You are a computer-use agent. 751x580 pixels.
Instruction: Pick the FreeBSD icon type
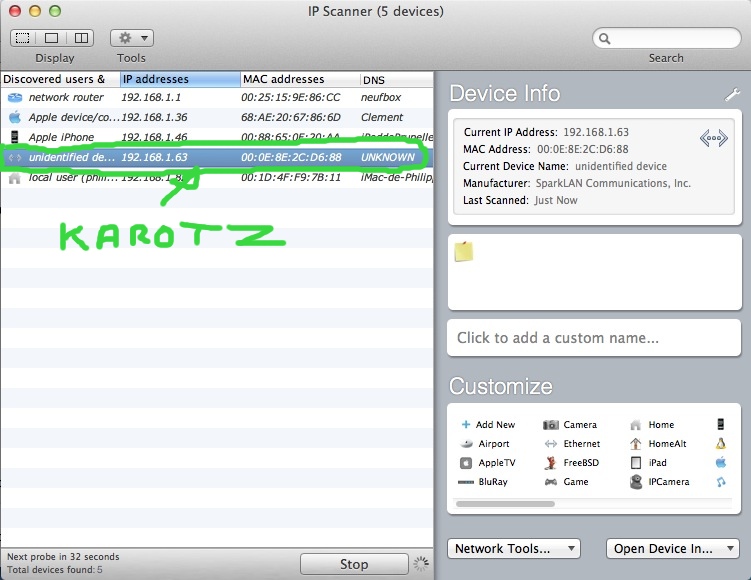pyautogui.click(x=571, y=463)
